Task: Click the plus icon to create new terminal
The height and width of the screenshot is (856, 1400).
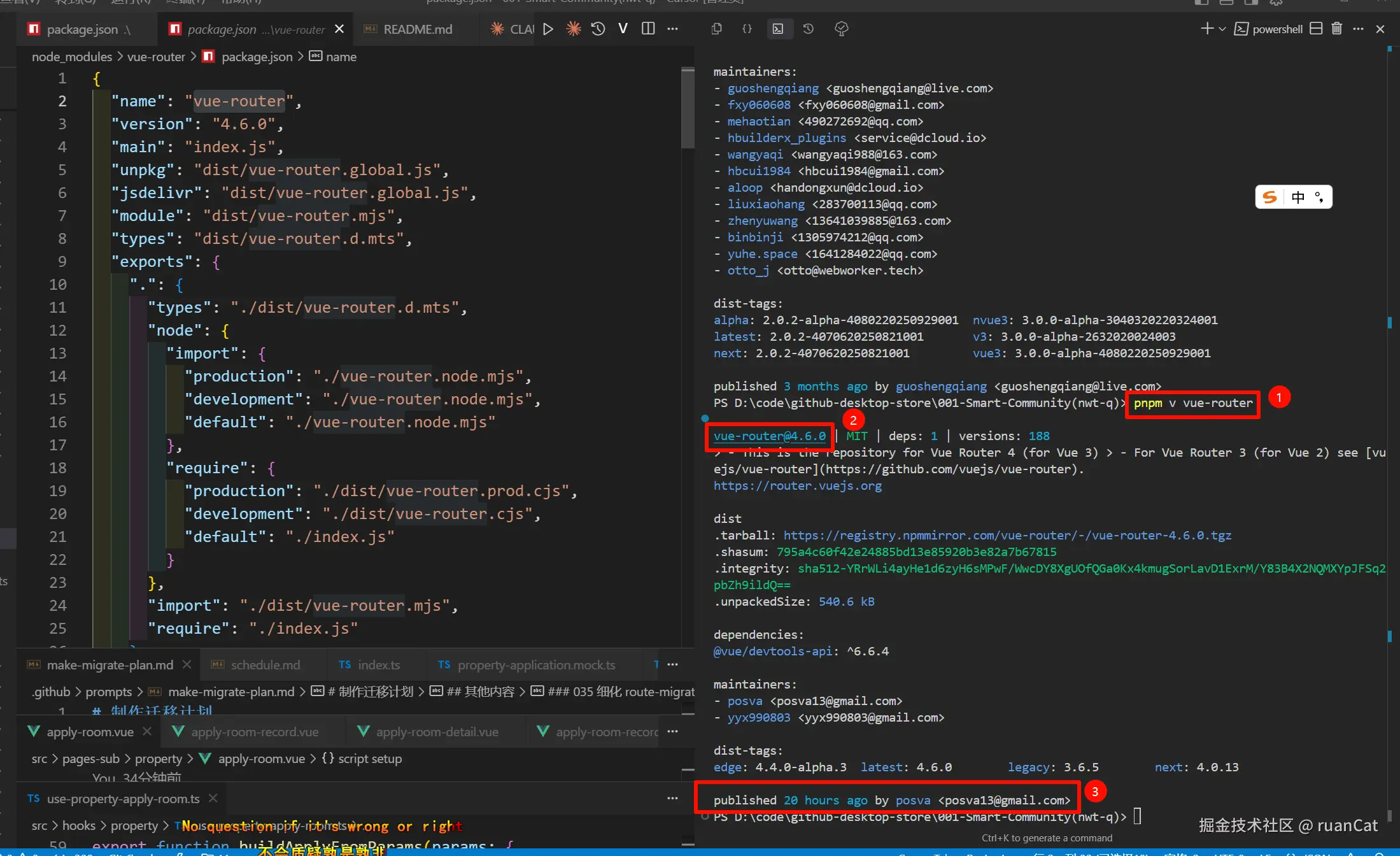Action: [x=1206, y=29]
